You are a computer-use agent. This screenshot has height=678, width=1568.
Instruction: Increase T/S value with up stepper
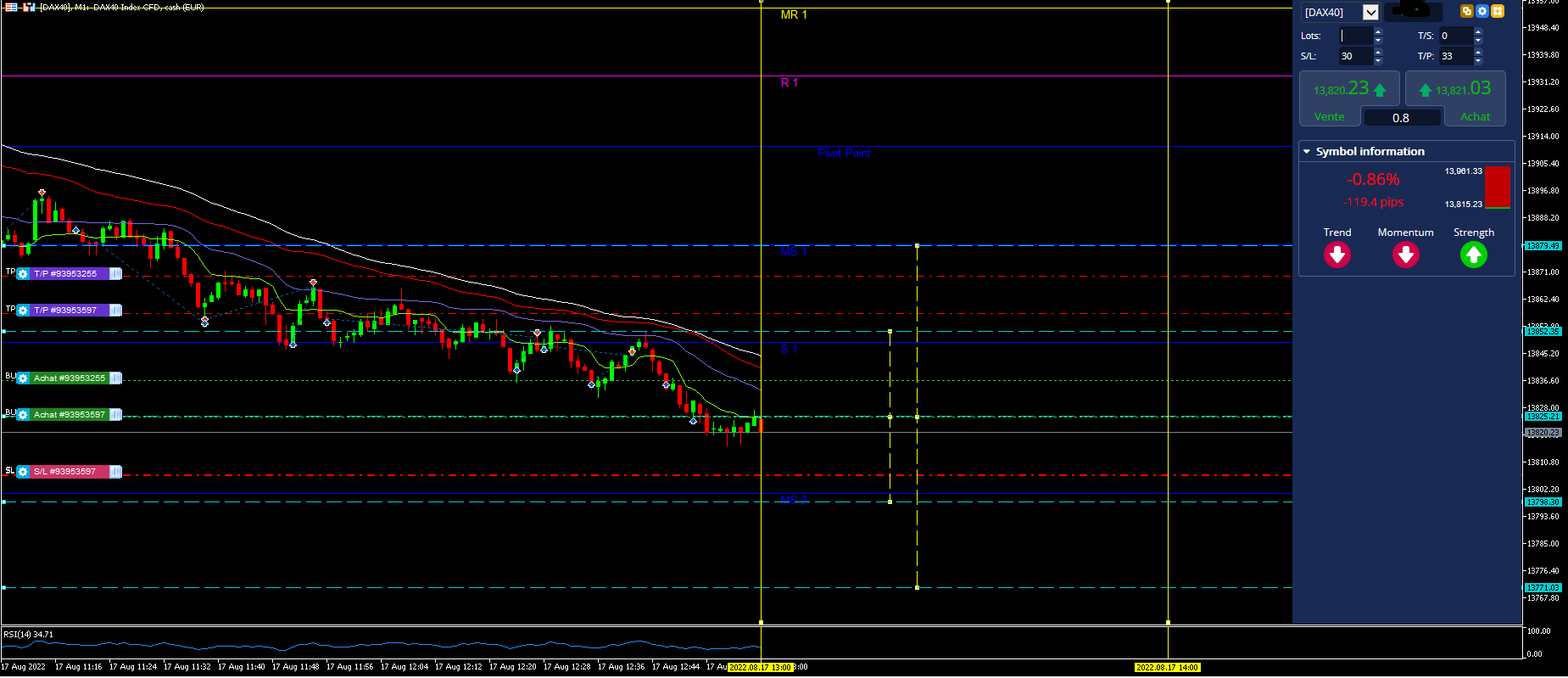[x=1478, y=32]
